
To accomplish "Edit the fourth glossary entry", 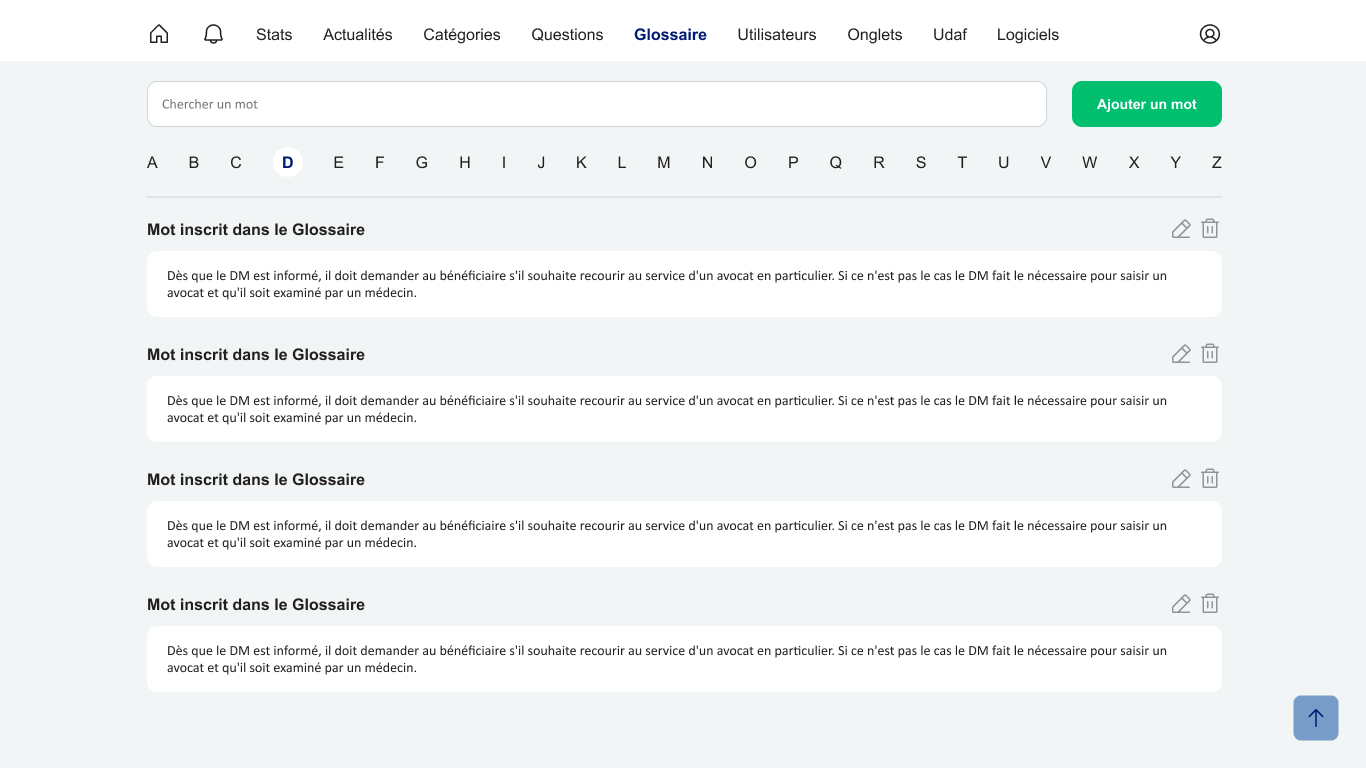I will [x=1181, y=604].
